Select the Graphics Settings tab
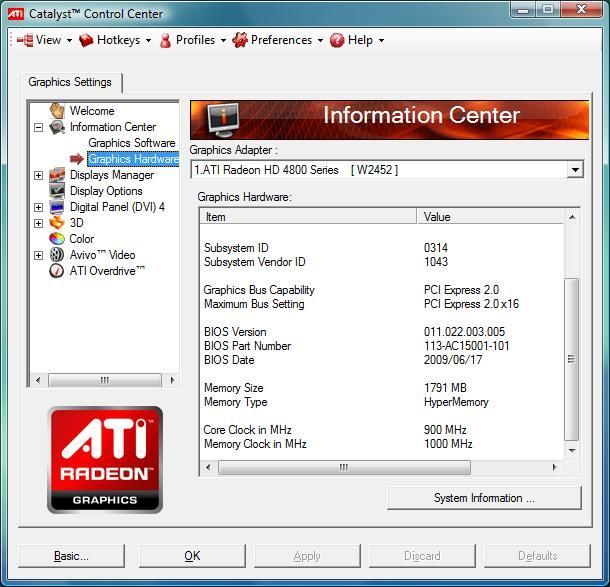The image size is (610, 587). point(70,82)
